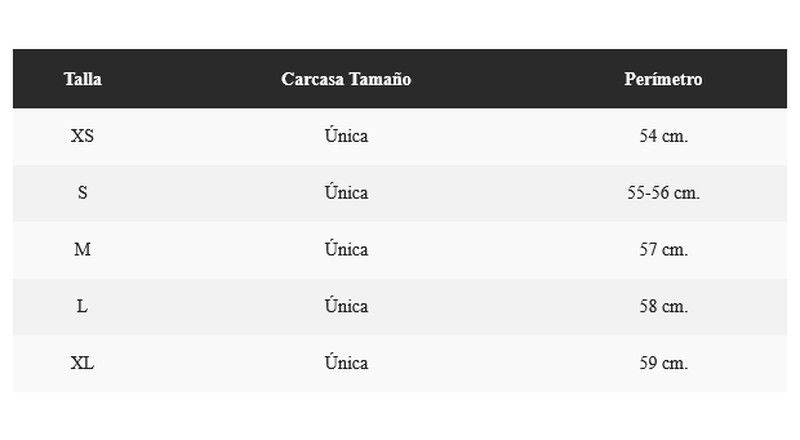Select the XS size cell
This screenshot has height=440, width=800.
click(x=82, y=136)
